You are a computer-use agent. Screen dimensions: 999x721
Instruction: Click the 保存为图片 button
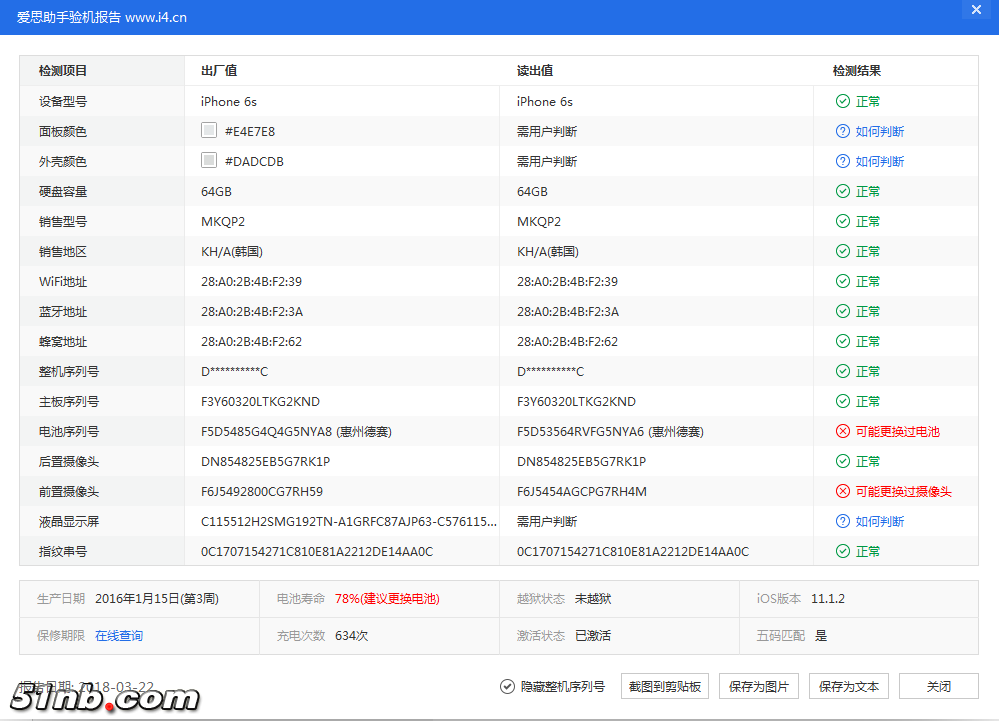[x=758, y=686]
